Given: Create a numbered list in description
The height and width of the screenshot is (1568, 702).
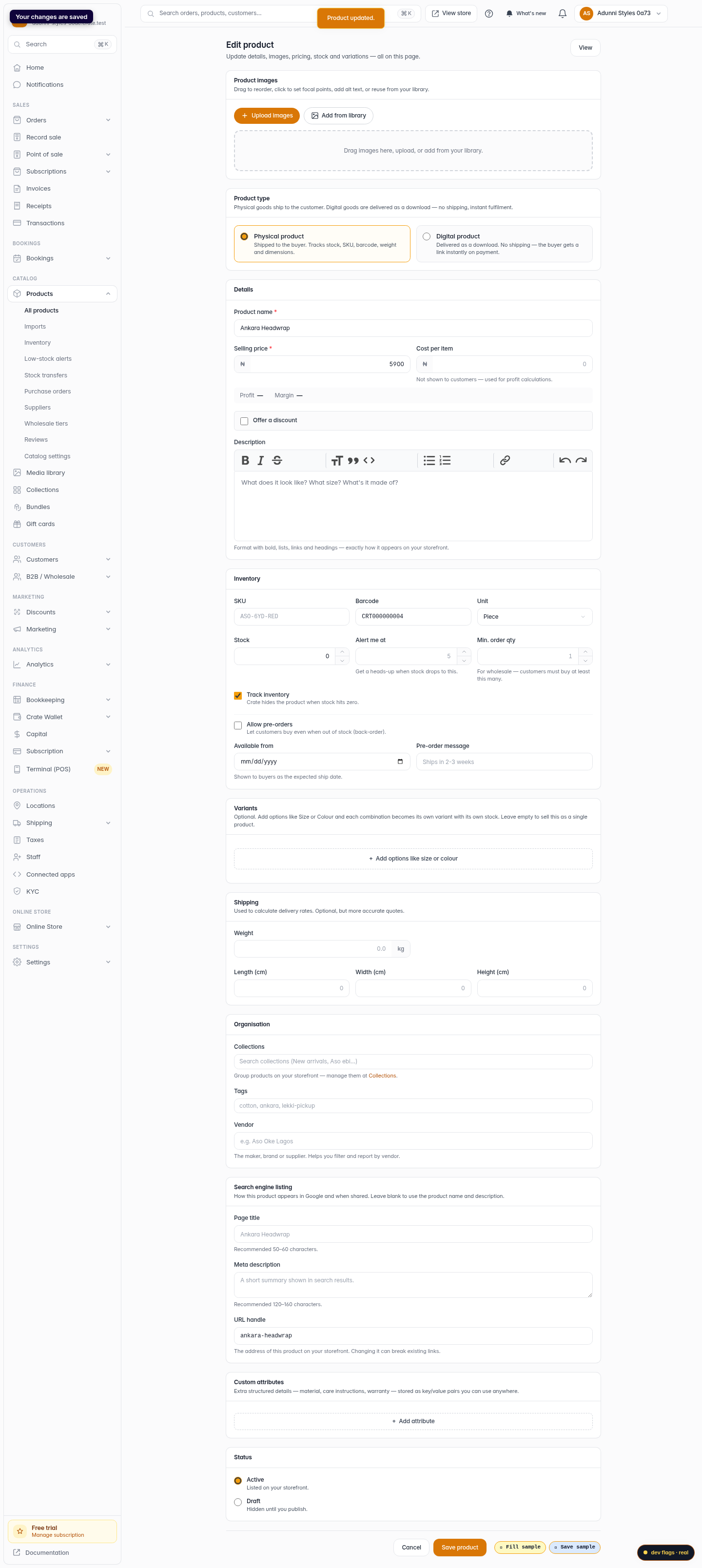Looking at the screenshot, I should pos(445,460).
